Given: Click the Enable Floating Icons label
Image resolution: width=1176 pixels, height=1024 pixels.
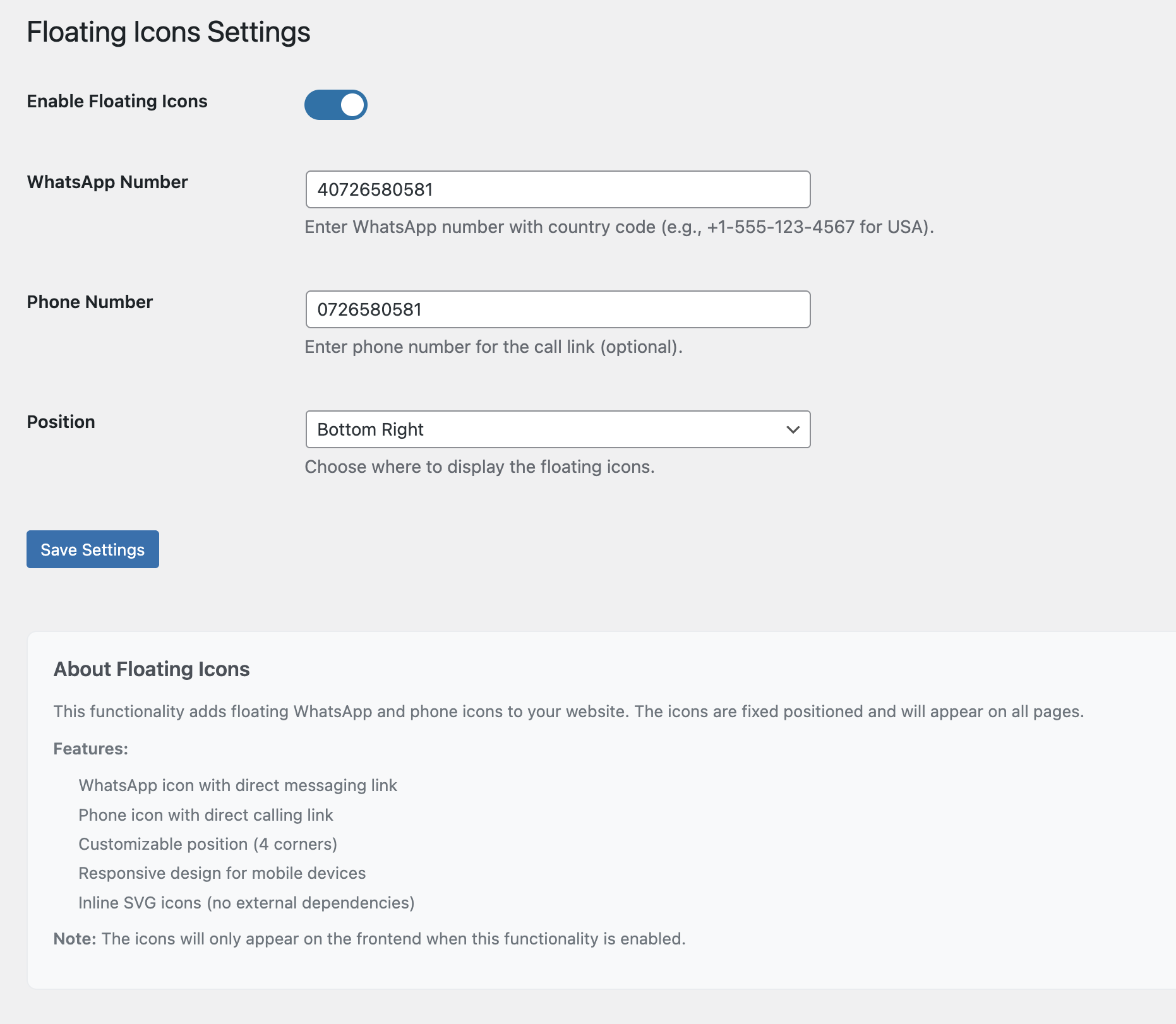Looking at the screenshot, I should (117, 101).
